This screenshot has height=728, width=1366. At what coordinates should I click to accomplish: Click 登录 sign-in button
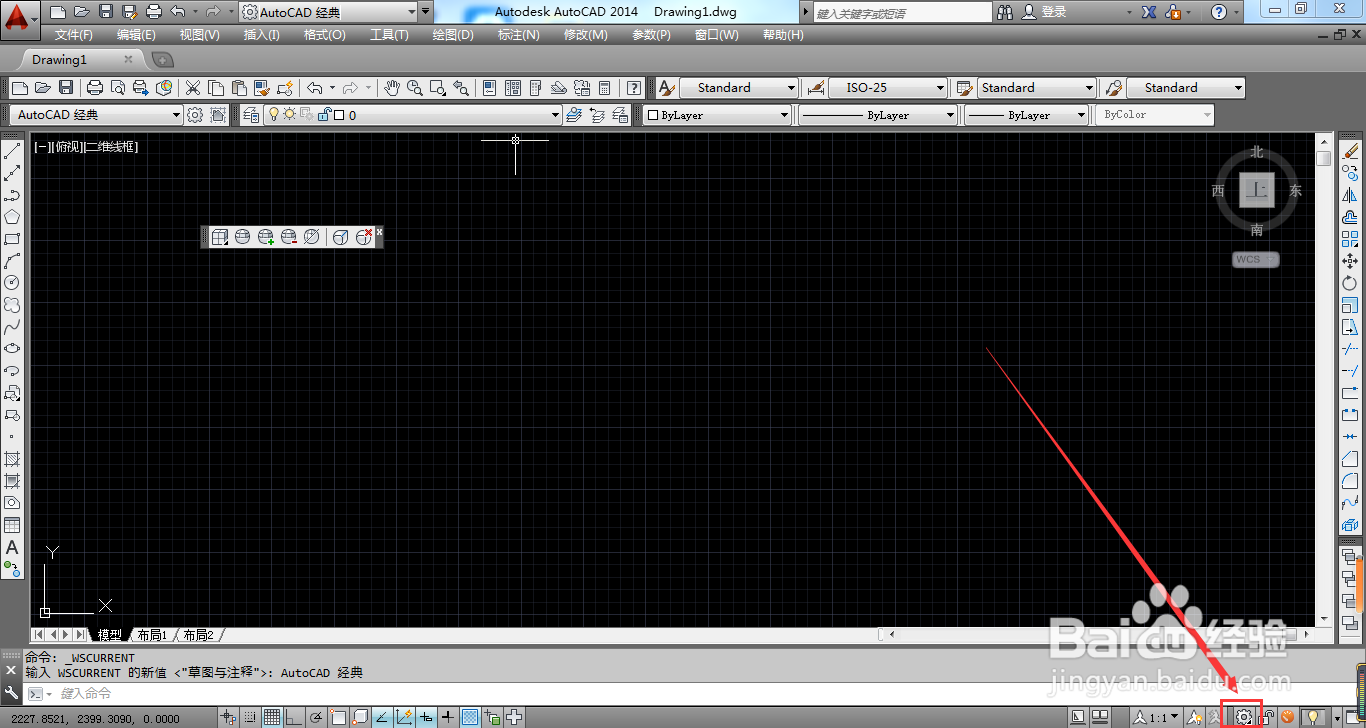[x=1054, y=12]
